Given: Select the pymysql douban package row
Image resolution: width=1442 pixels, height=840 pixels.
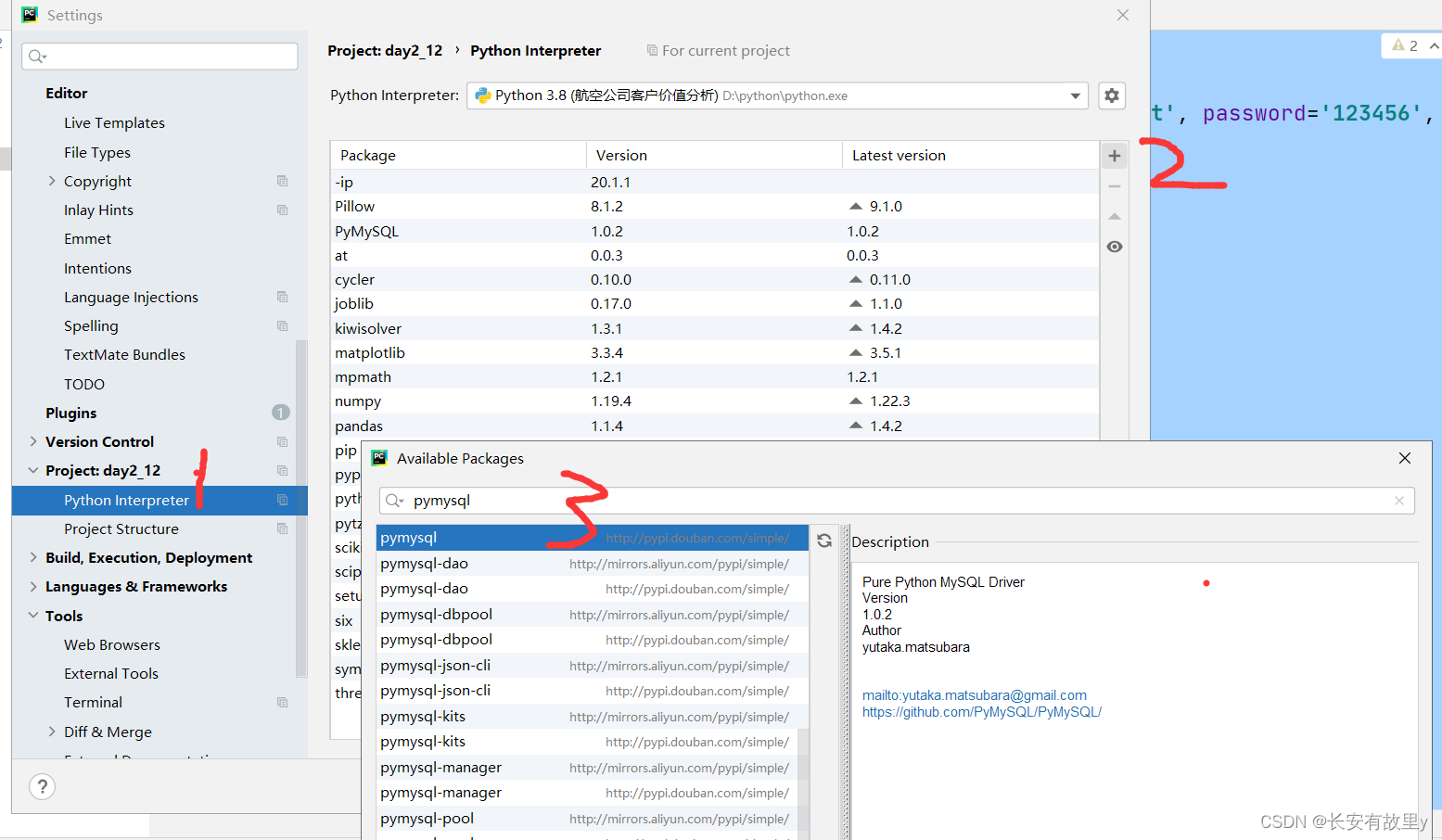Looking at the screenshot, I should pos(593,538).
